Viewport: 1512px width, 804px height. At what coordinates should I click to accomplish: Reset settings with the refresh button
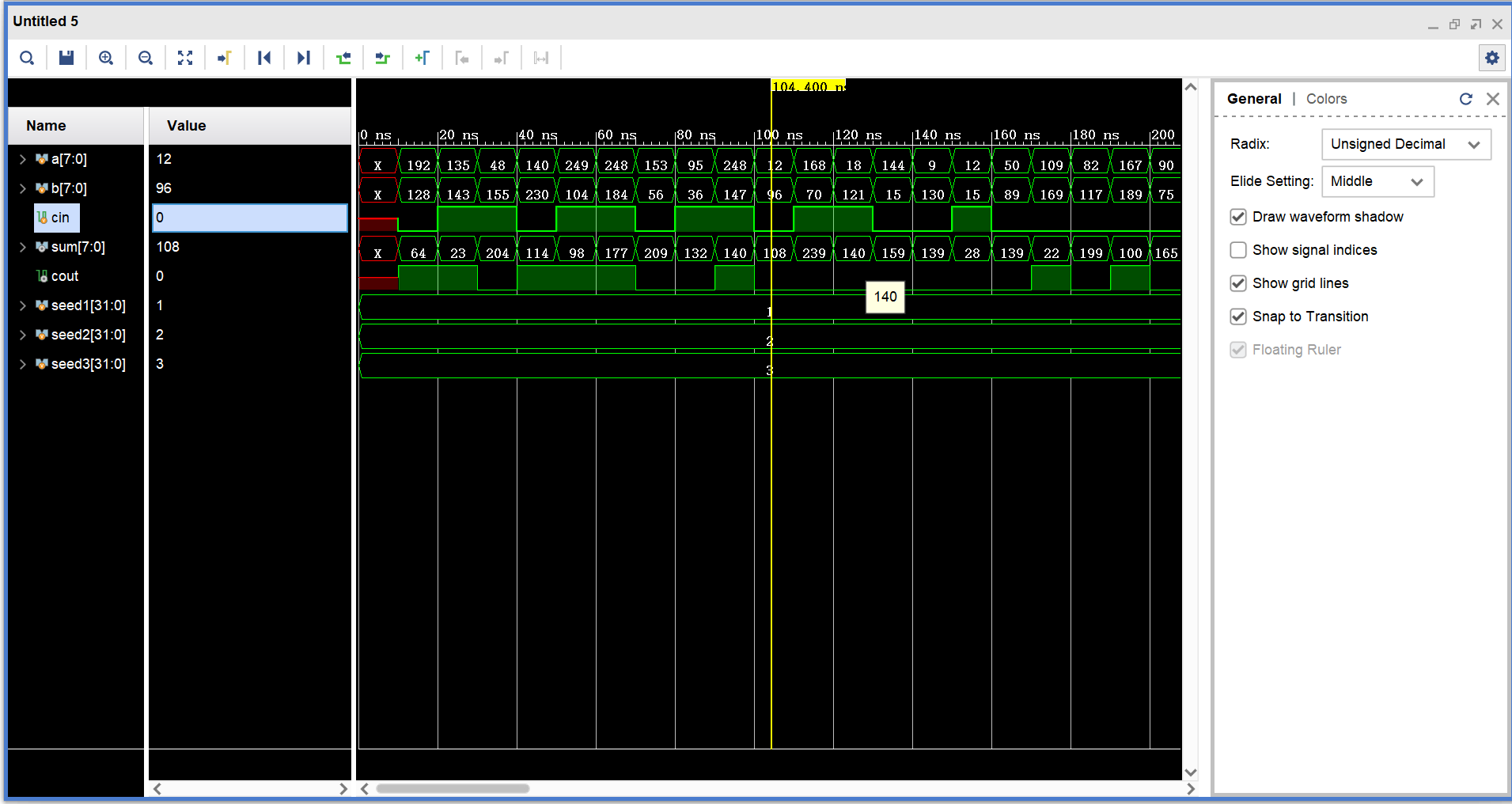pos(1466,98)
